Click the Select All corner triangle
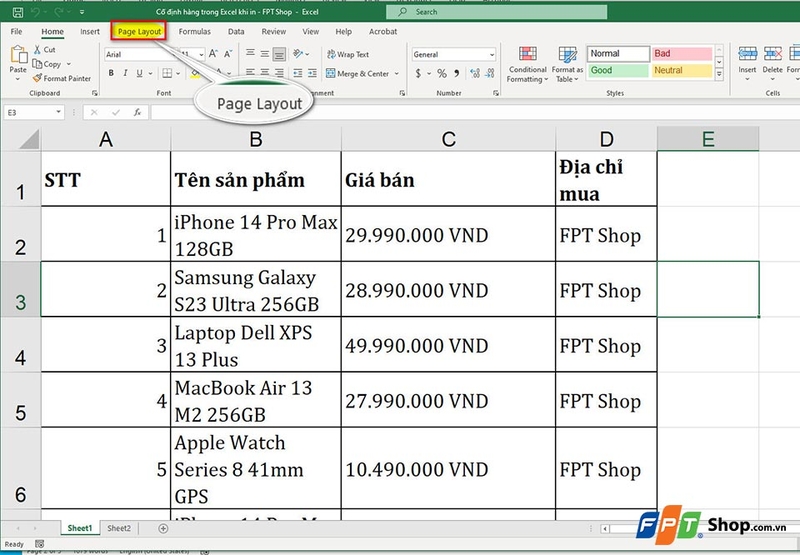Image resolution: width=800 pixels, height=555 pixels. (x=29, y=139)
